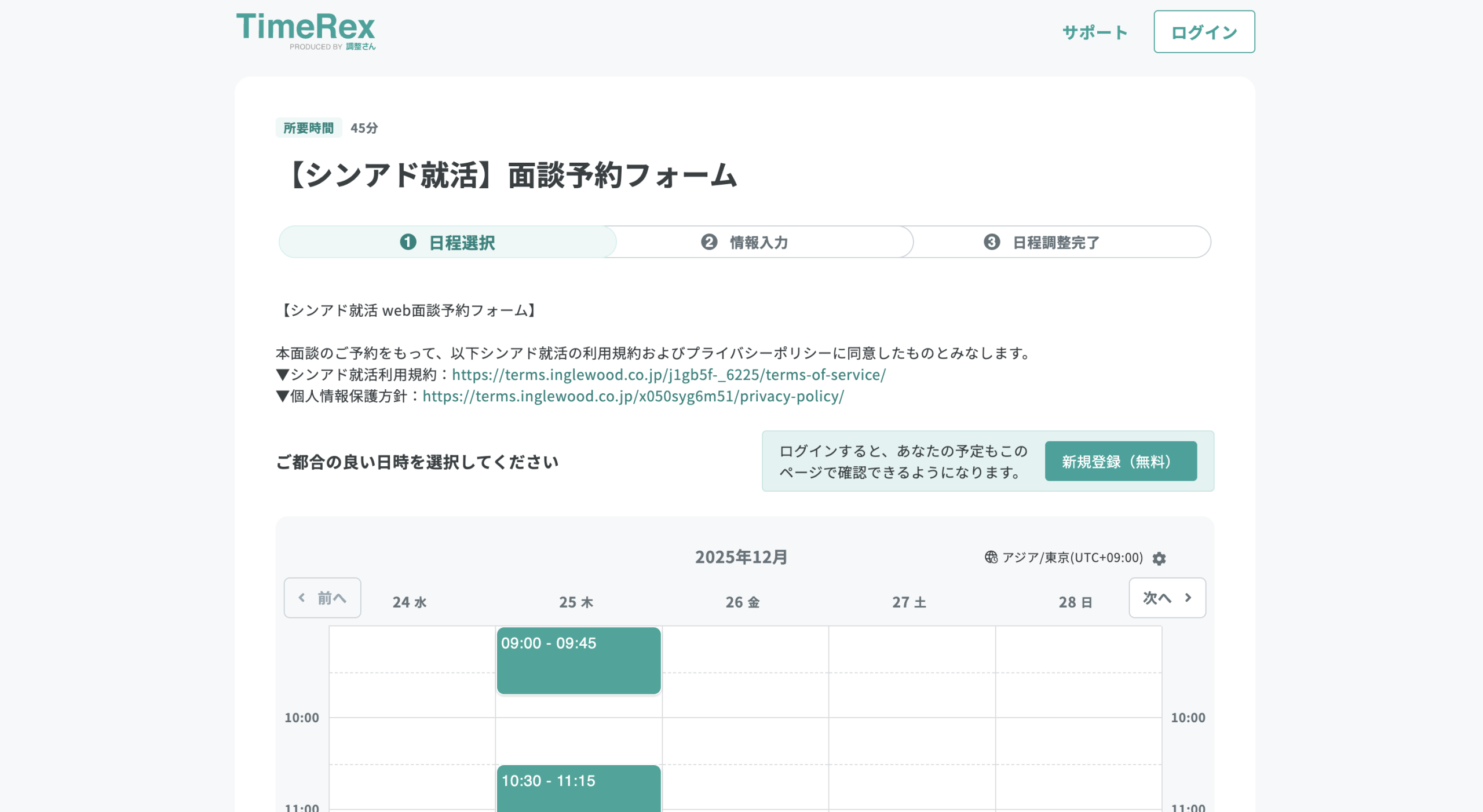The width and height of the screenshot is (1483, 812).
Task: Click 新規登録（無料）button
Action: click(x=1120, y=462)
